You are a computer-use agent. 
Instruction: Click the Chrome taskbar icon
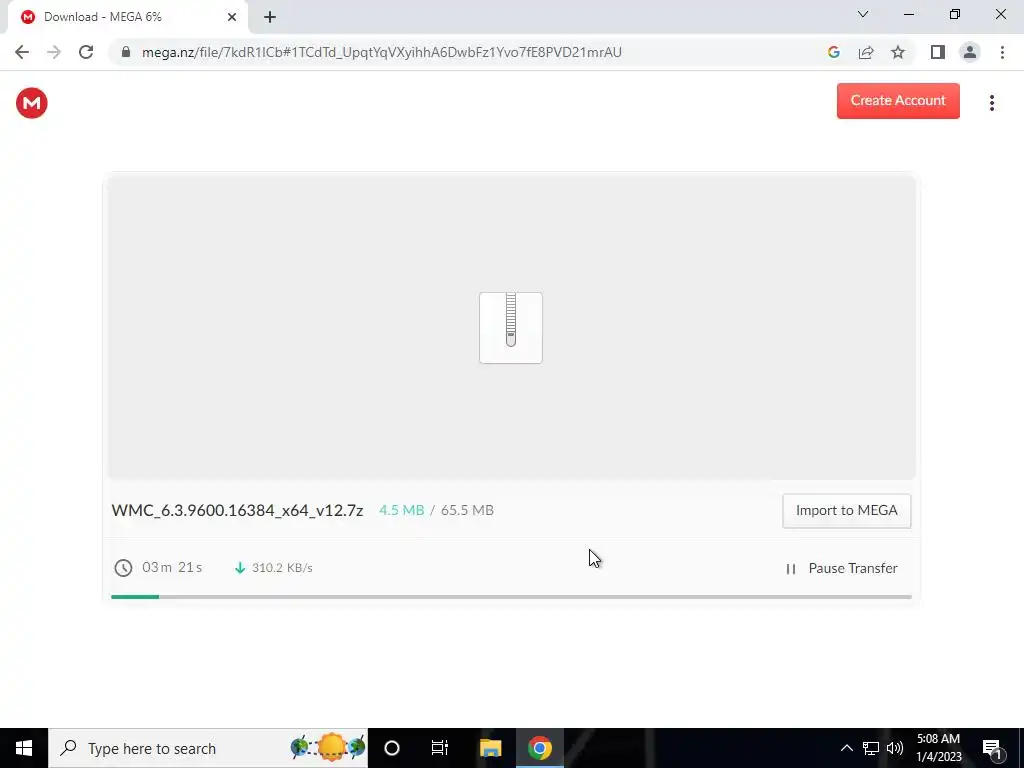pyautogui.click(x=539, y=748)
